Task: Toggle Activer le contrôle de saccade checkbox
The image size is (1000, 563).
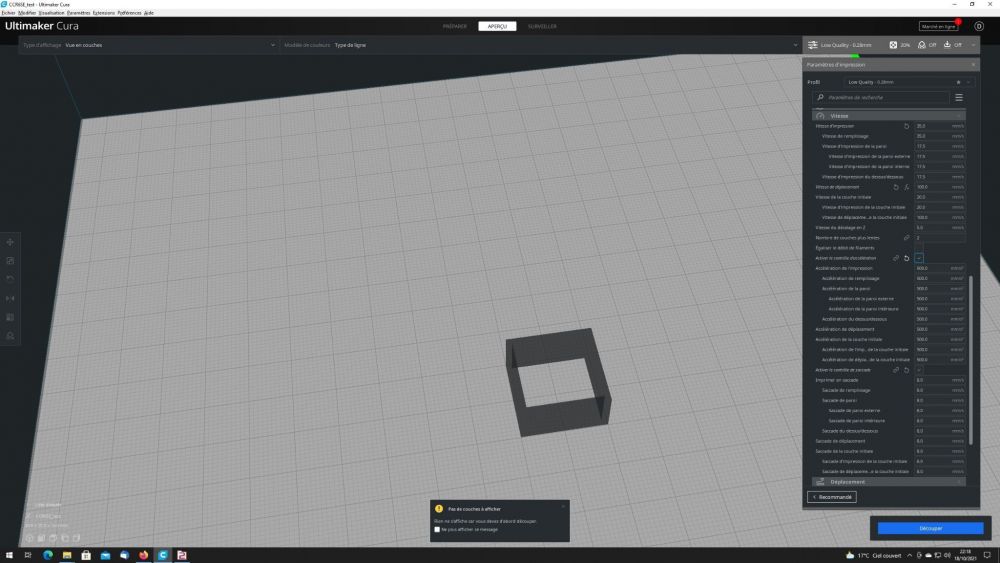Action: click(x=919, y=370)
